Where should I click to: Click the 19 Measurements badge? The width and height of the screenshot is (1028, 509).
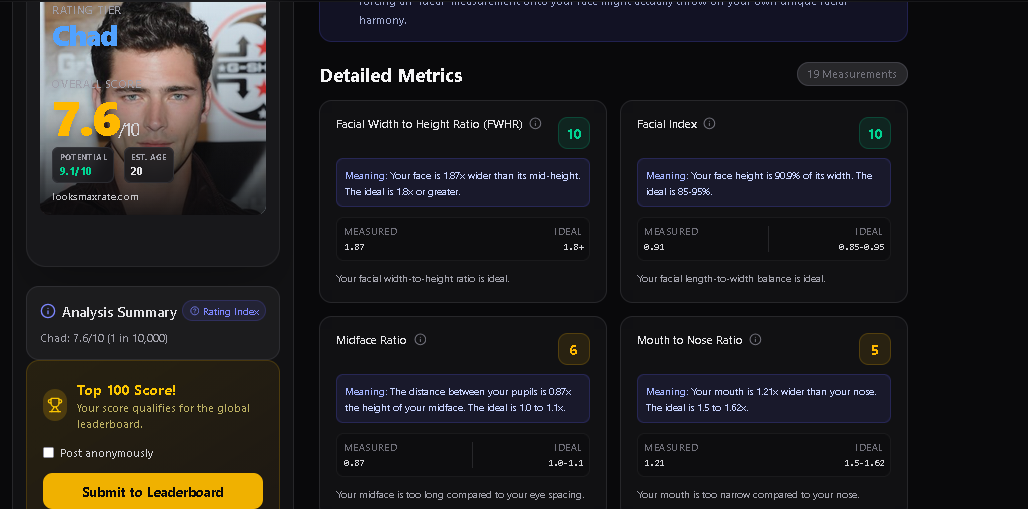(x=852, y=74)
